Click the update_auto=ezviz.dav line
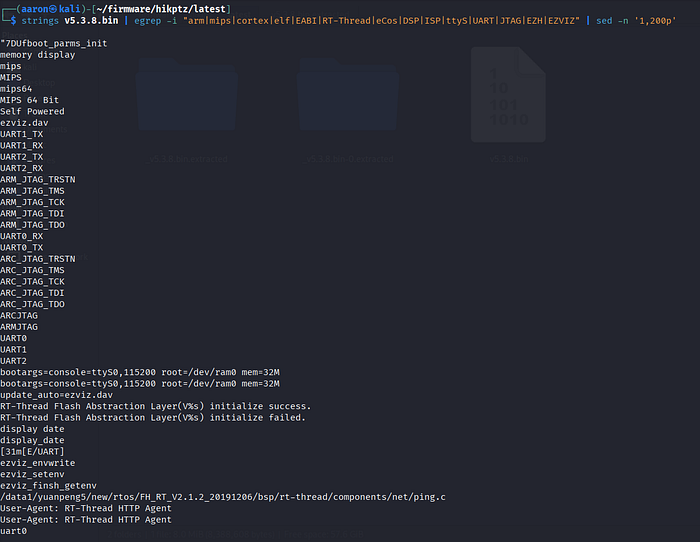Image resolution: width=700 pixels, height=542 pixels. (56, 395)
